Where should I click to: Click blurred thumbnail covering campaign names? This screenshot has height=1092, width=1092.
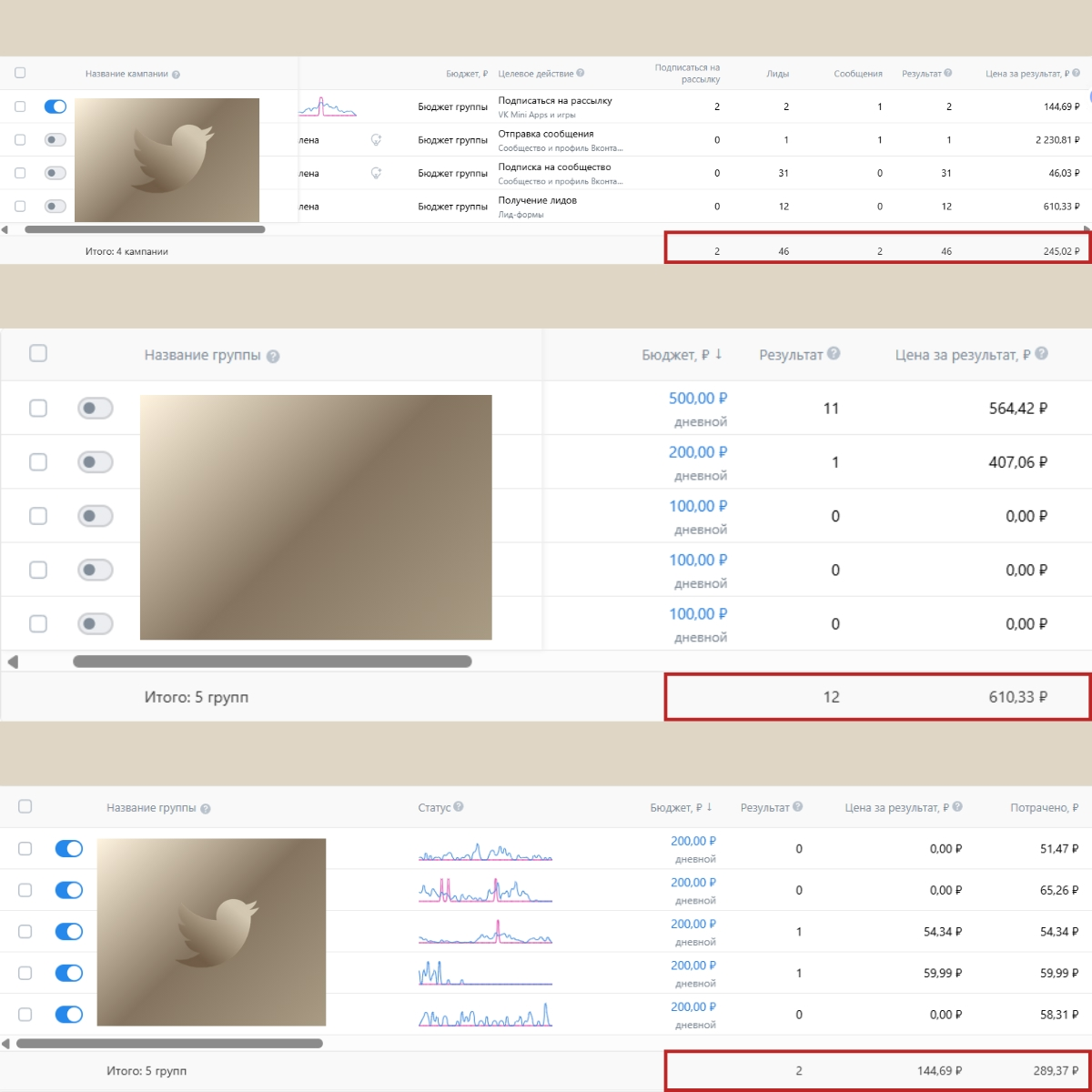(167, 160)
